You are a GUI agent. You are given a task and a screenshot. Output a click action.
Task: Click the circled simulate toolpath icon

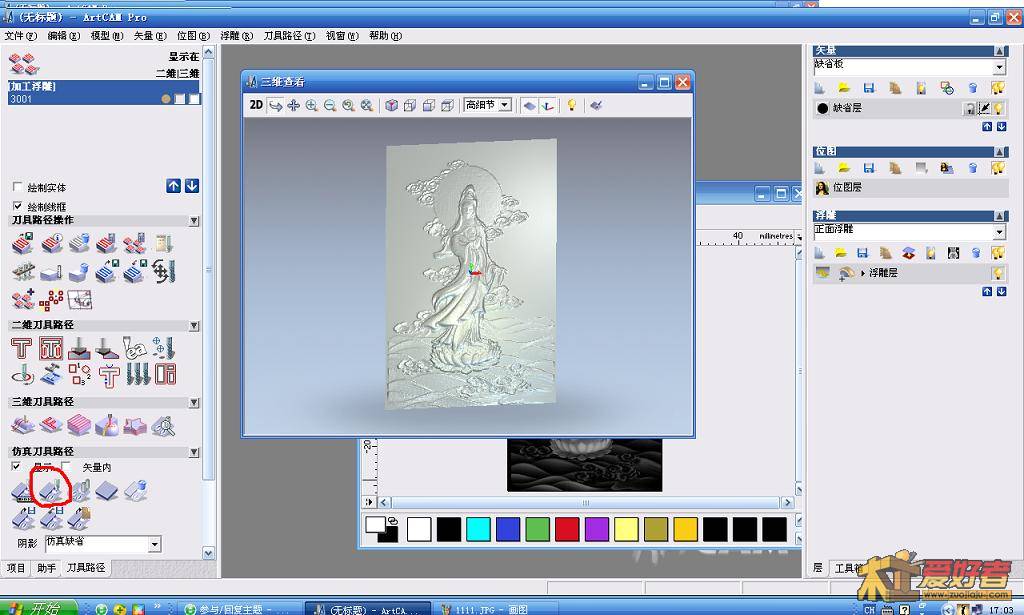[x=51, y=491]
